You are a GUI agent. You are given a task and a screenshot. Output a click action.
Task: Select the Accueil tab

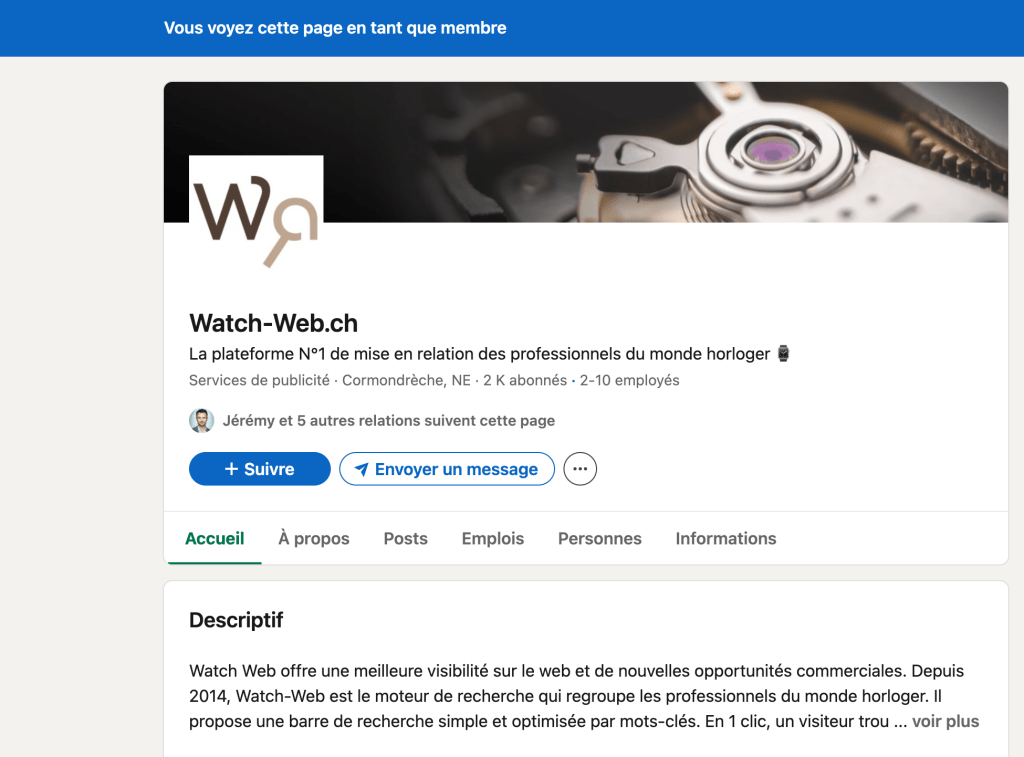point(214,538)
